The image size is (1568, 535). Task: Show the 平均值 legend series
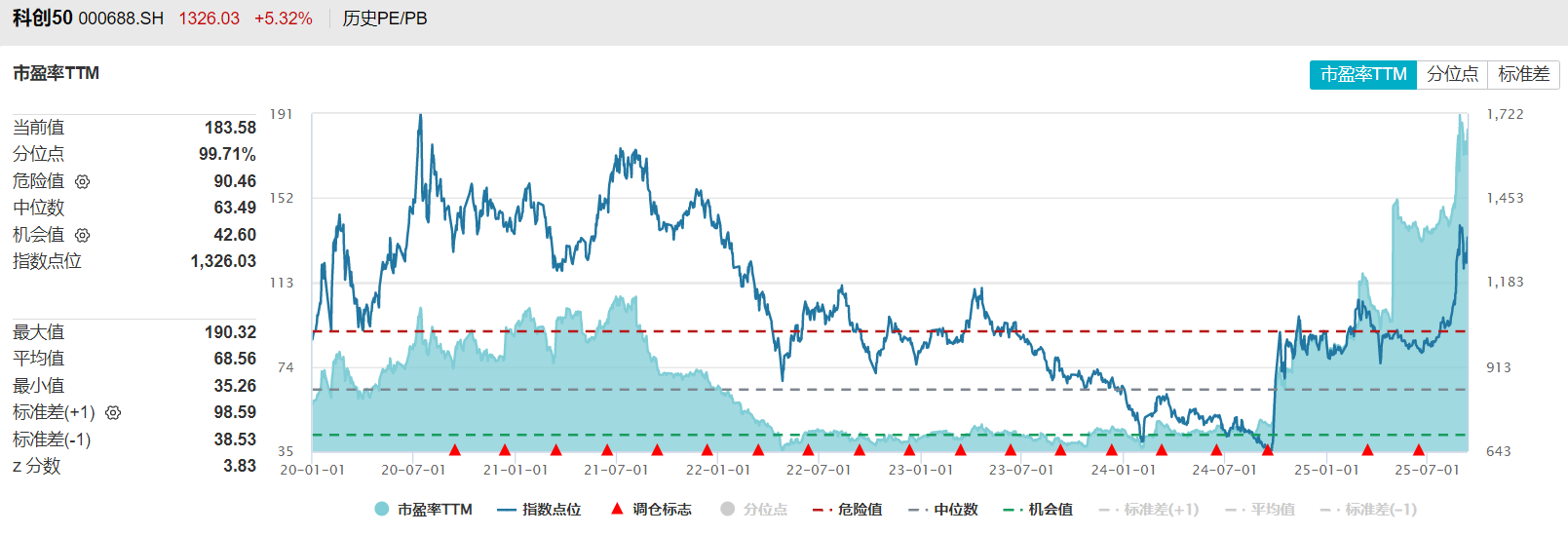click(1260, 510)
